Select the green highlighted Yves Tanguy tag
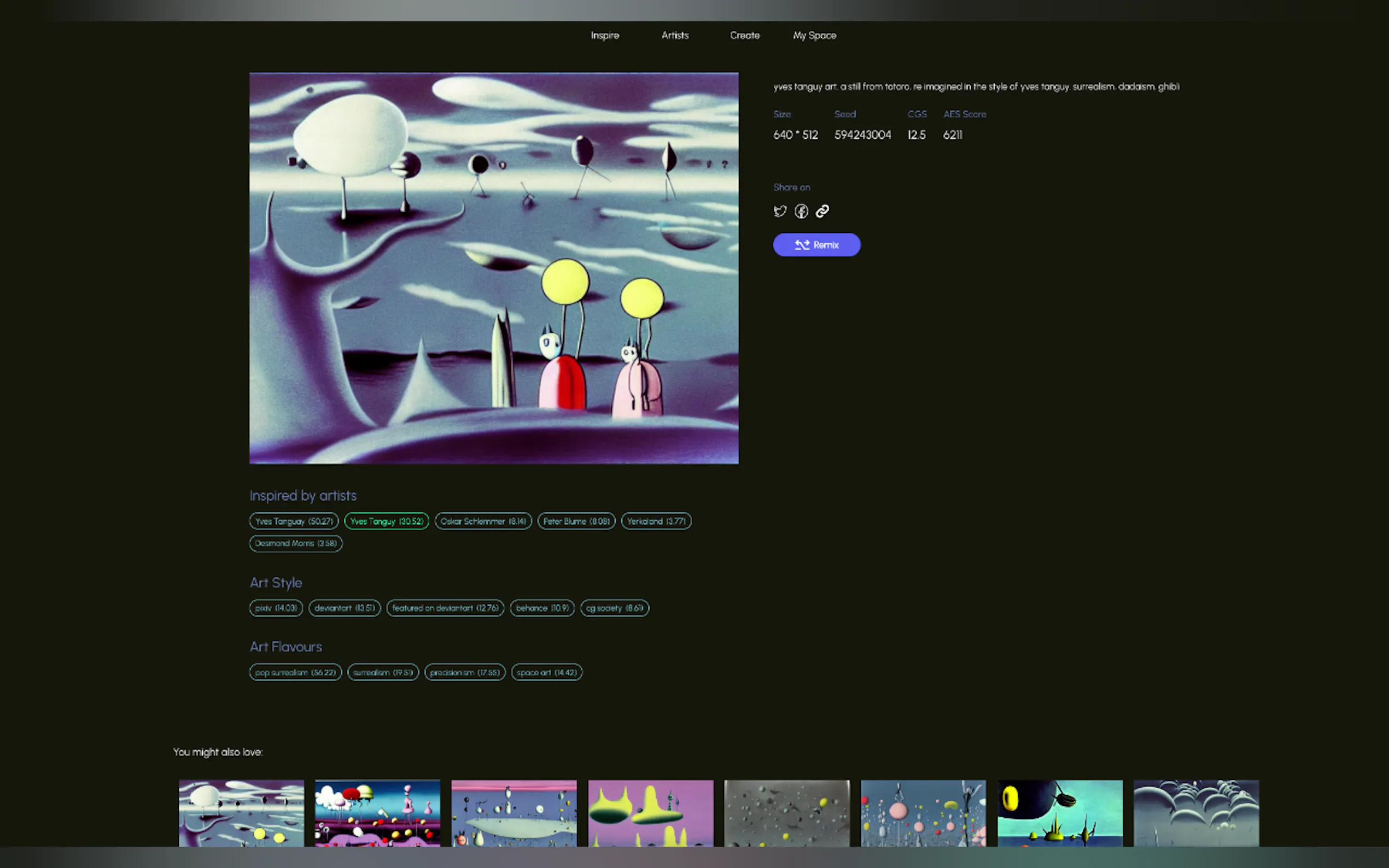This screenshot has height=868, width=1389. (387, 521)
